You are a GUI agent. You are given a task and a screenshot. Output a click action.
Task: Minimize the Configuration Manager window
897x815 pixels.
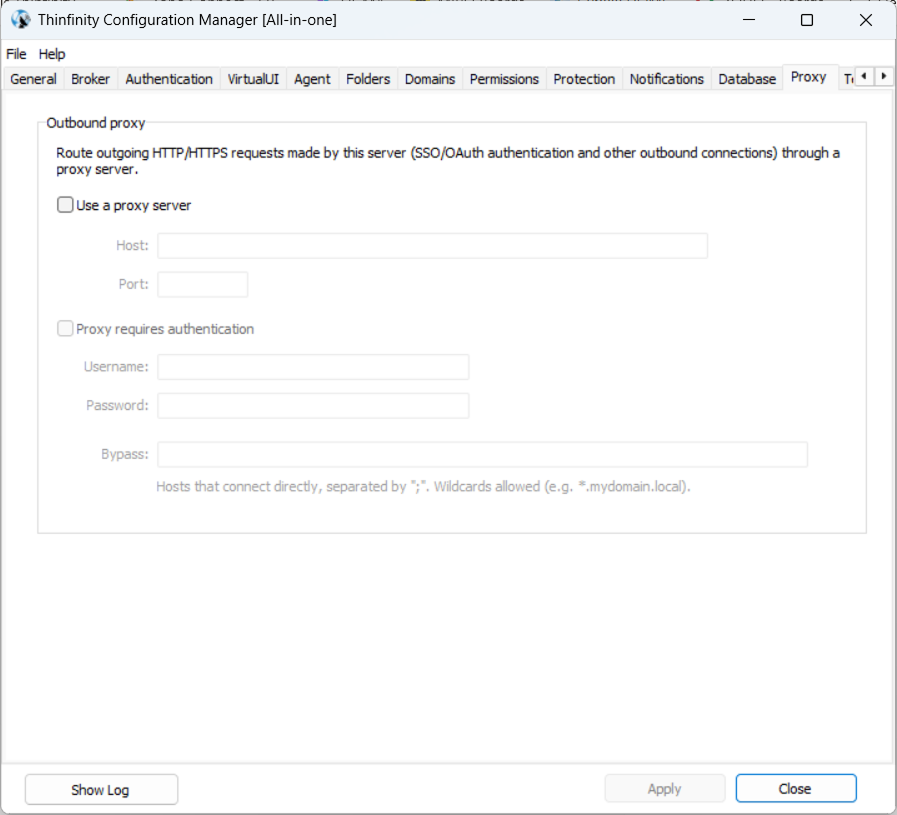(x=749, y=20)
